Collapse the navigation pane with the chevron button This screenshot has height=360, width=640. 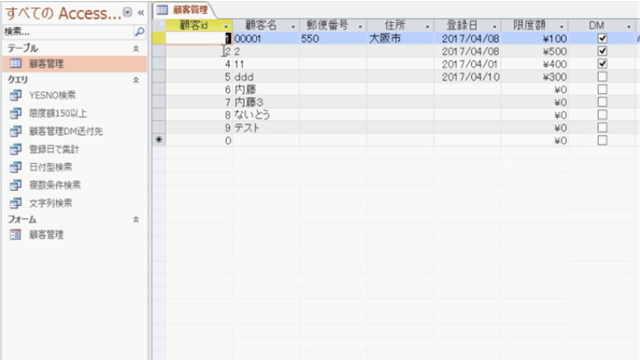[141, 13]
